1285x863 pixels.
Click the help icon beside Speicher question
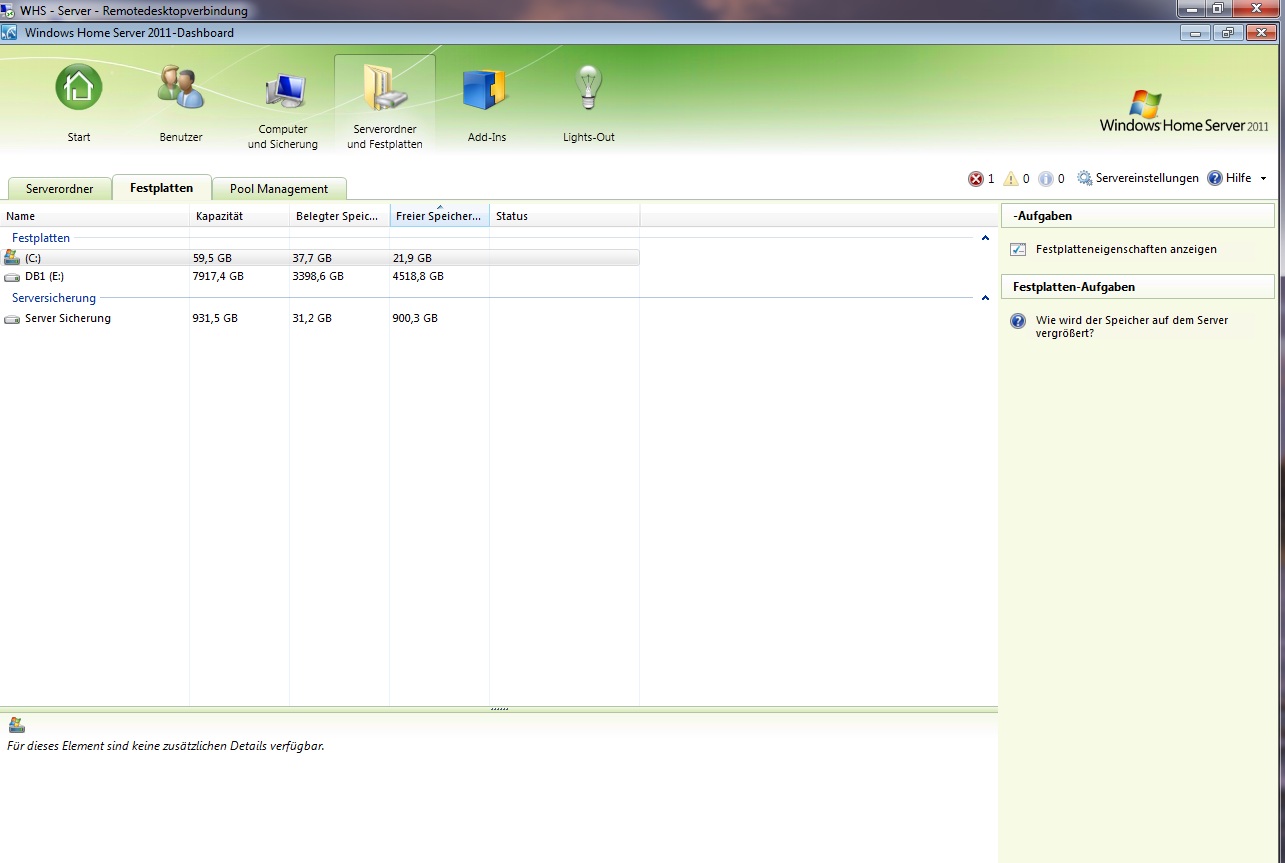1018,321
